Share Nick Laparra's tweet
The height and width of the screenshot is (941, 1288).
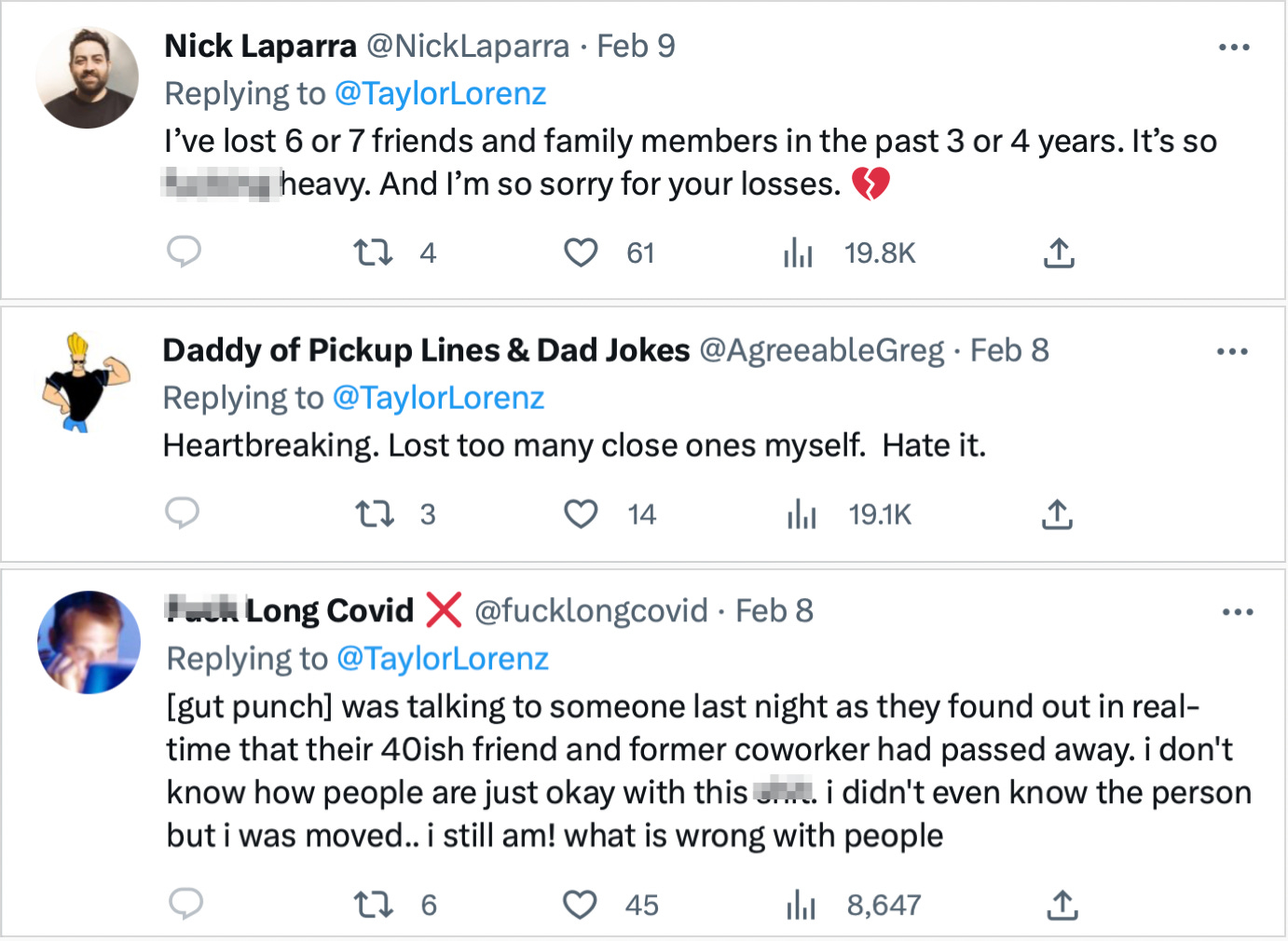[x=1059, y=252]
